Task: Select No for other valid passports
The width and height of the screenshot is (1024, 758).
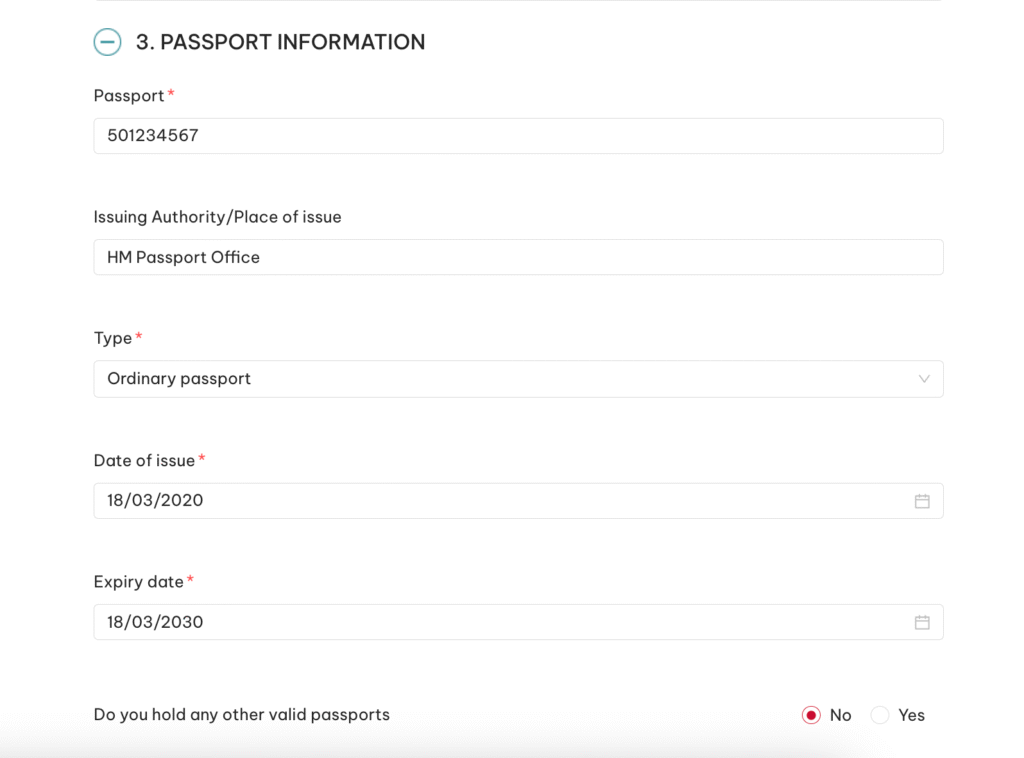Action: 811,715
